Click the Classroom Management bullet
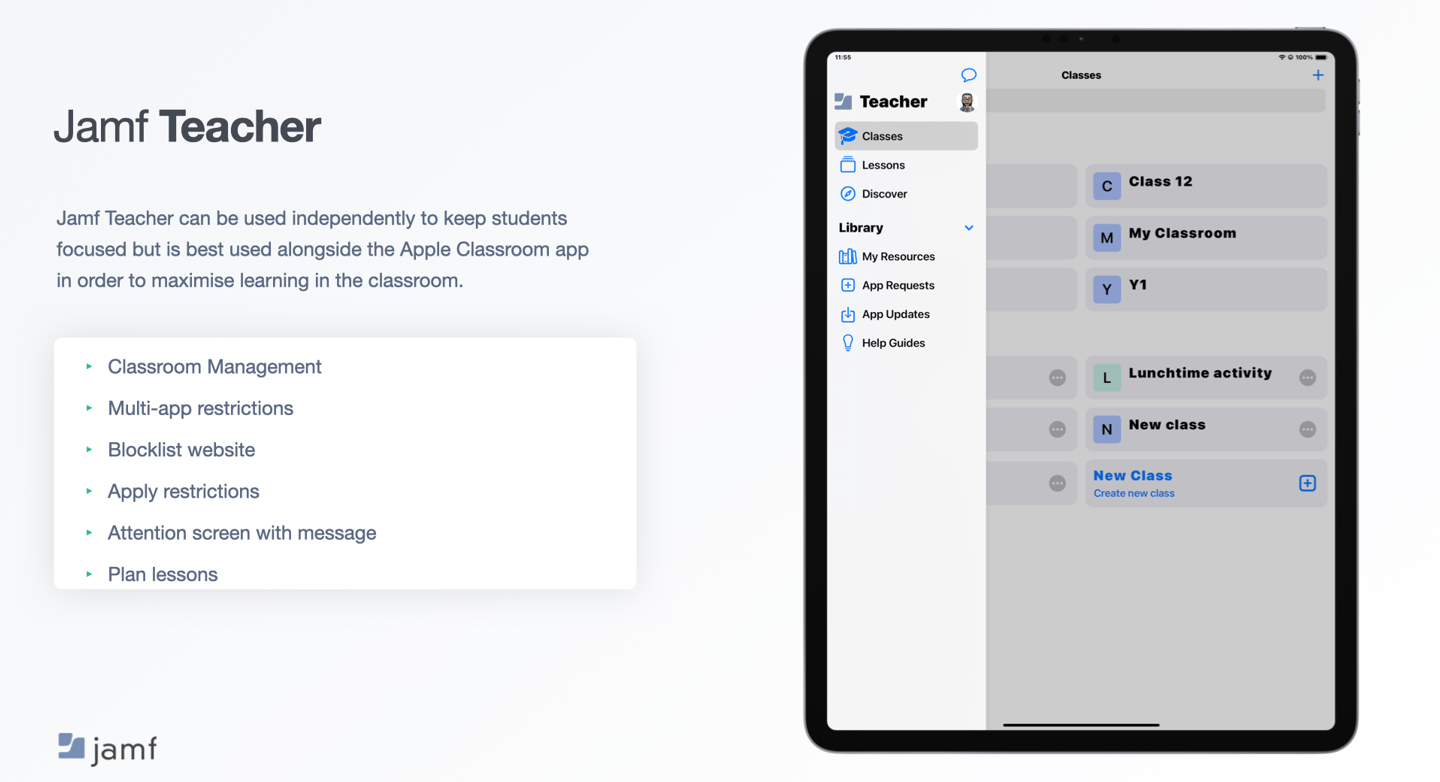This screenshot has height=782, width=1440. [214, 367]
